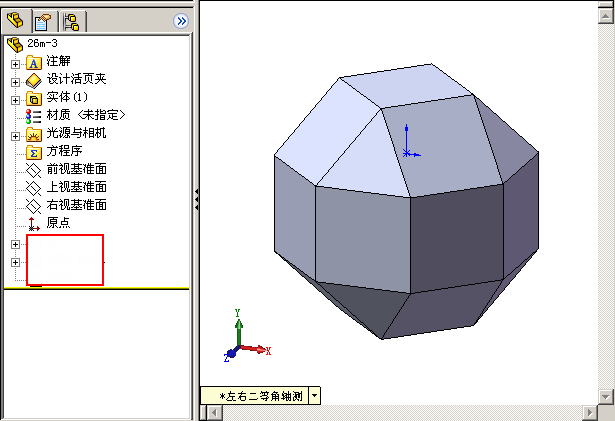This screenshot has width=615, height=421.
Task: Click the panel splitter collapse arrows
Action: point(197,199)
